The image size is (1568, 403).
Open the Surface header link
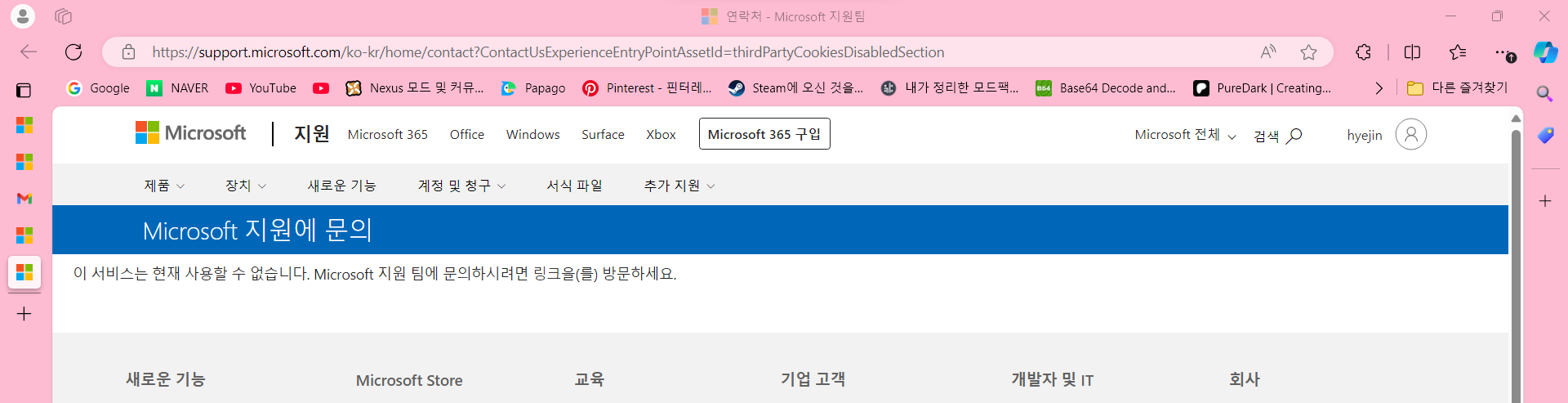[x=603, y=134]
